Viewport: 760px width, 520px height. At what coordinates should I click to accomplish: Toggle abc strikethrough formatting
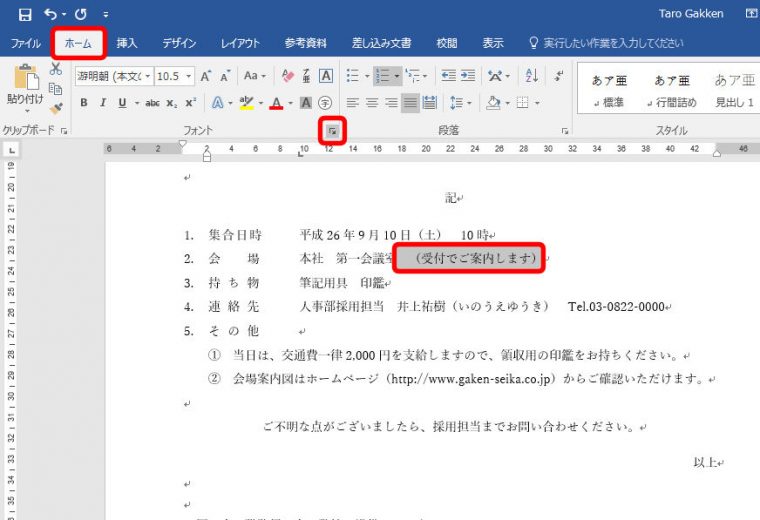point(153,103)
